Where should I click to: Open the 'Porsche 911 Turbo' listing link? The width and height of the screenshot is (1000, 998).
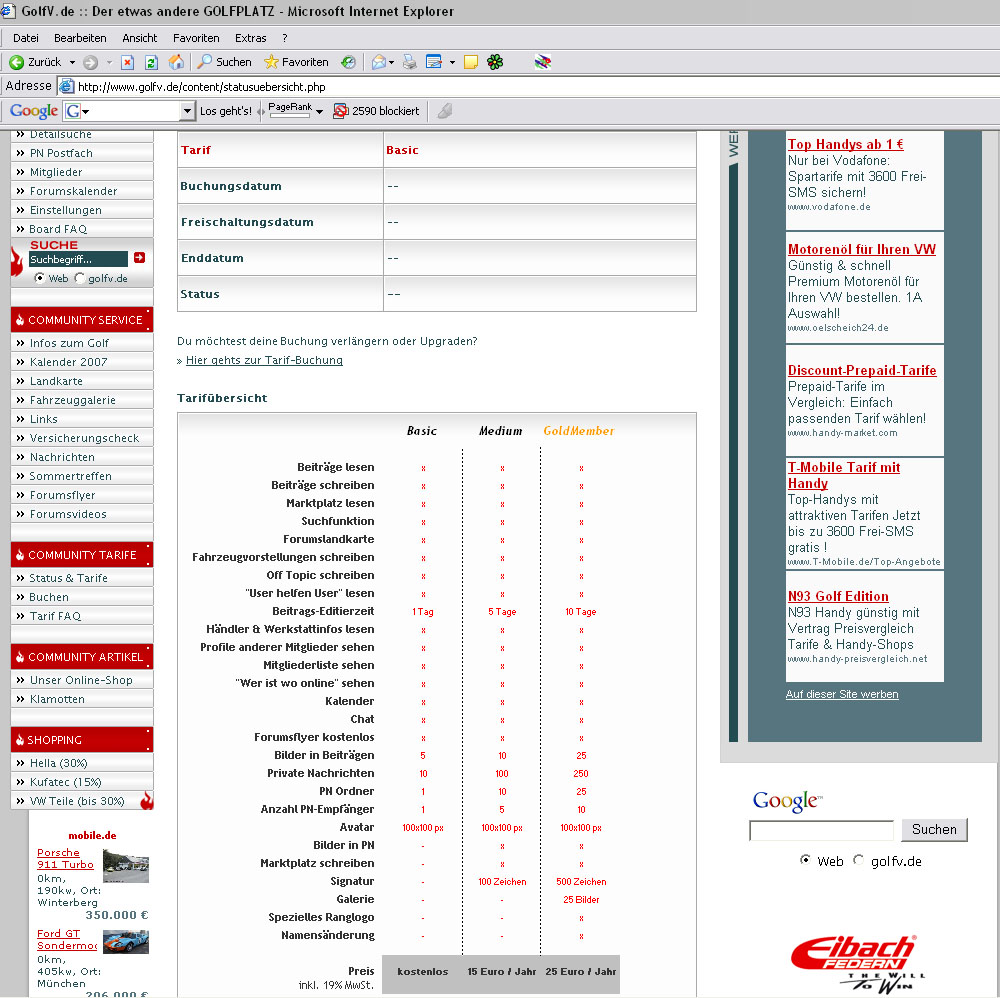65,858
